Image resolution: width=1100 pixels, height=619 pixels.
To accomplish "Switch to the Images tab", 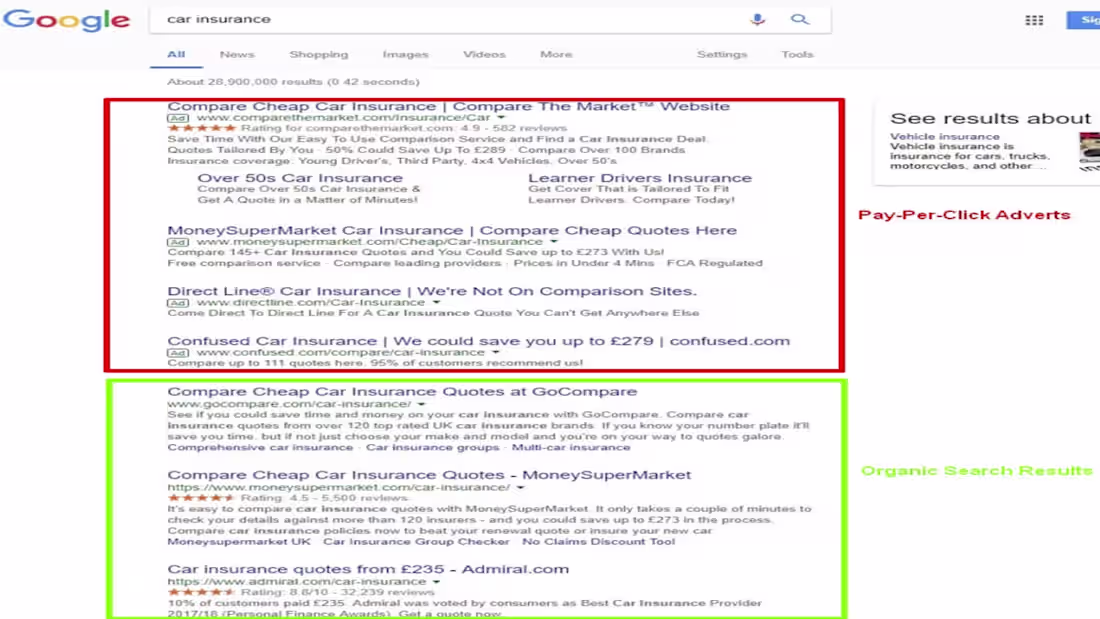I will point(405,54).
